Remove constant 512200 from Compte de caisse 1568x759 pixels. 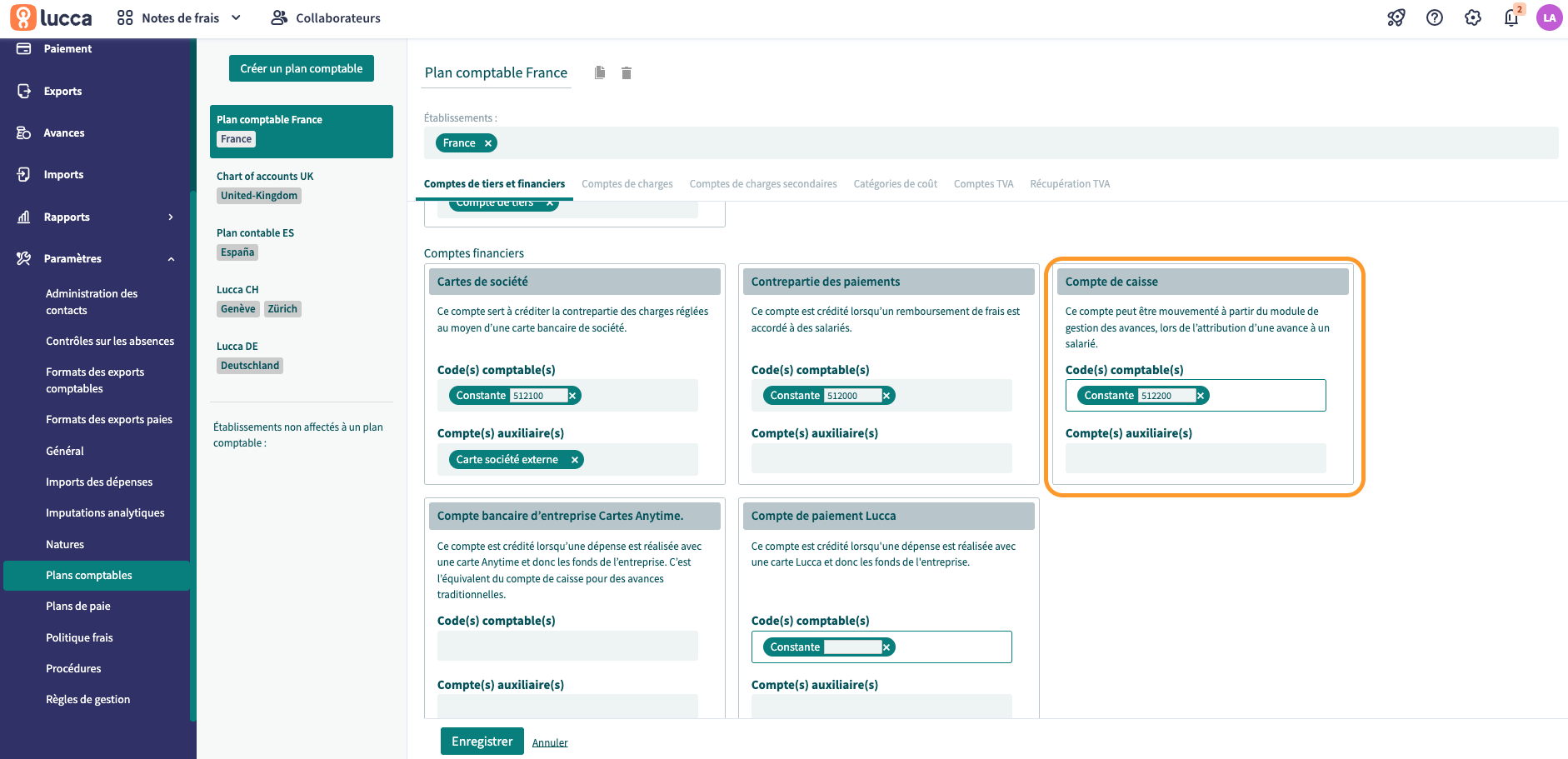coord(1201,396)
